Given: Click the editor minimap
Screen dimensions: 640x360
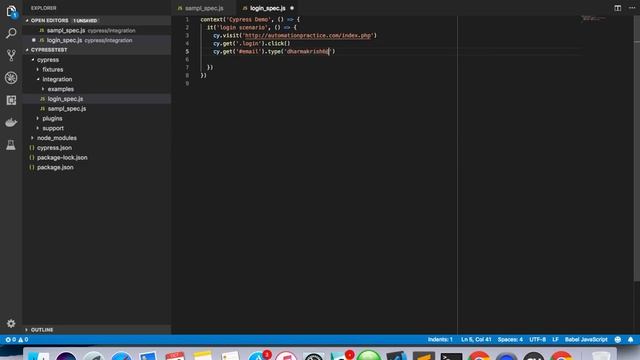Looking at the screenshot, I should click(593, 18).
